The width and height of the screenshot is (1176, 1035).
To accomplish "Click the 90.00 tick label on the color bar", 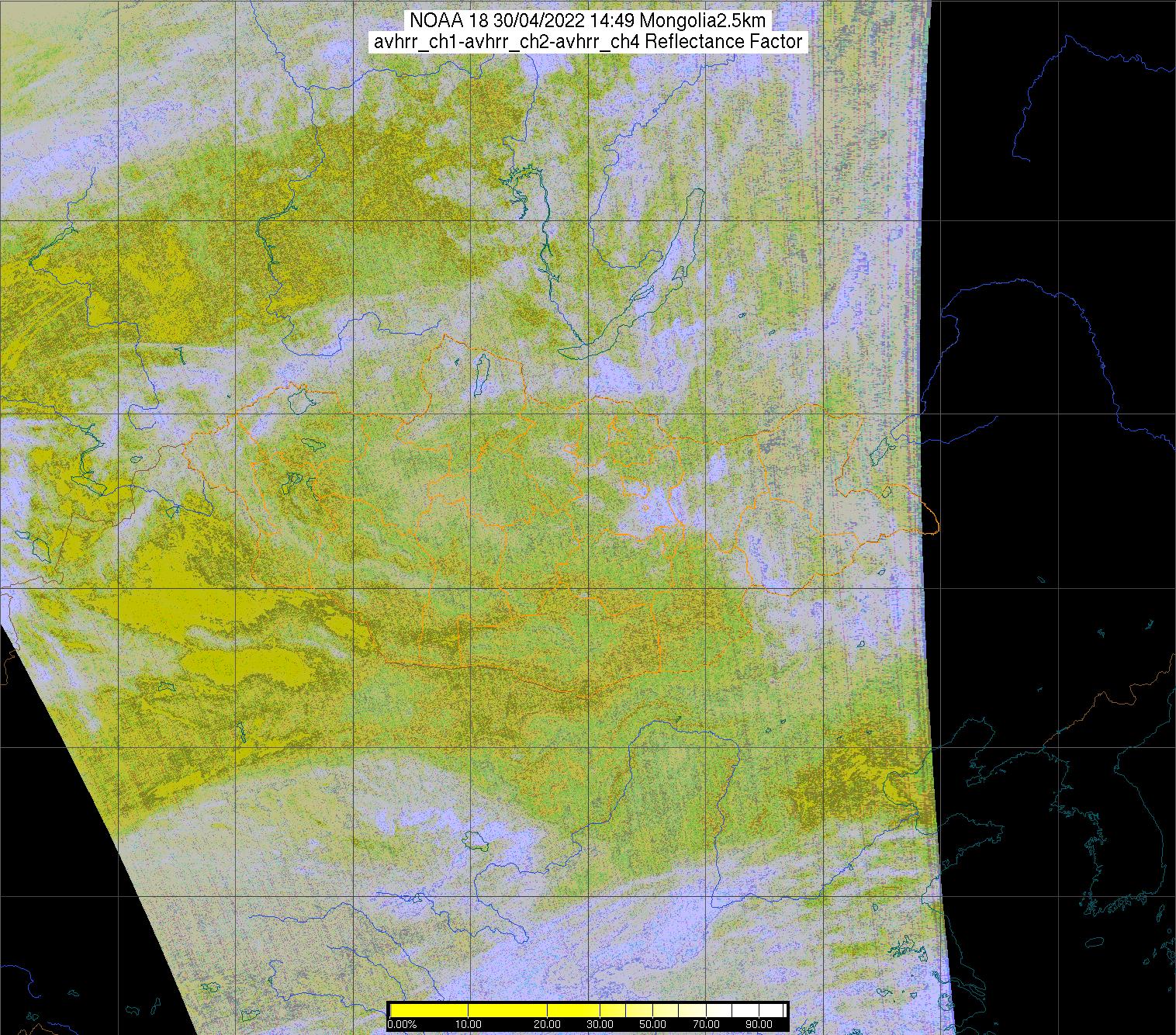I will pyautogui.click(x=759, y=1025).
